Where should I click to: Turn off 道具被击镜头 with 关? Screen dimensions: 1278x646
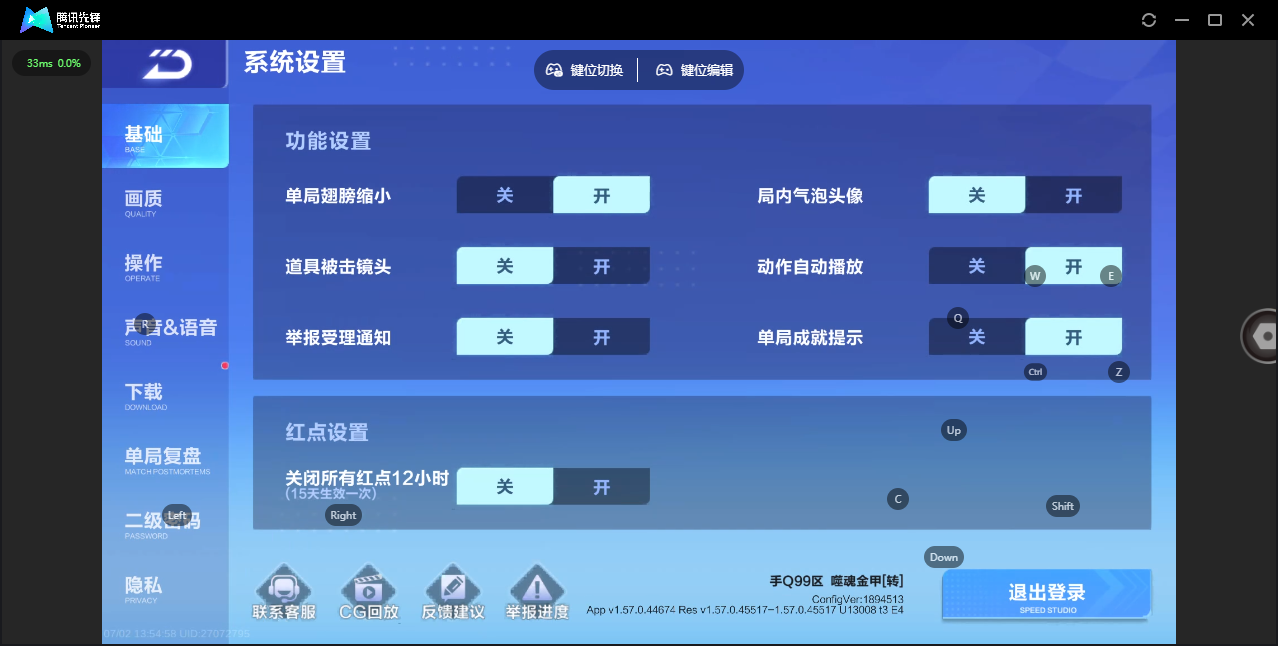[505, 266]
